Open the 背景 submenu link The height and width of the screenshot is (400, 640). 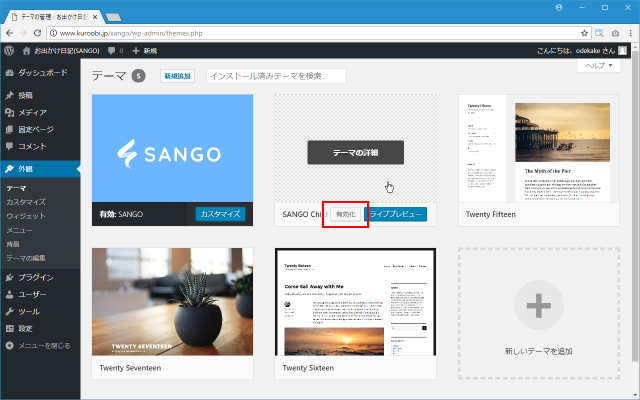click(x=13, y=244)
